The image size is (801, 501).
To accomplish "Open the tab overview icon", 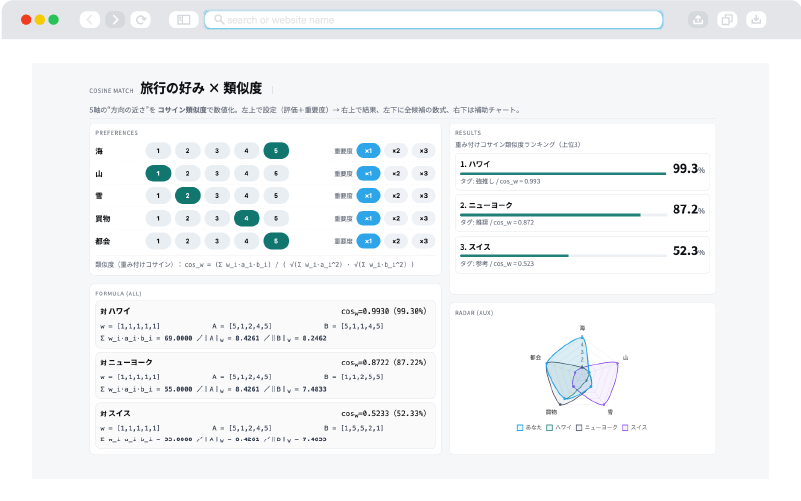I will 727,19.
